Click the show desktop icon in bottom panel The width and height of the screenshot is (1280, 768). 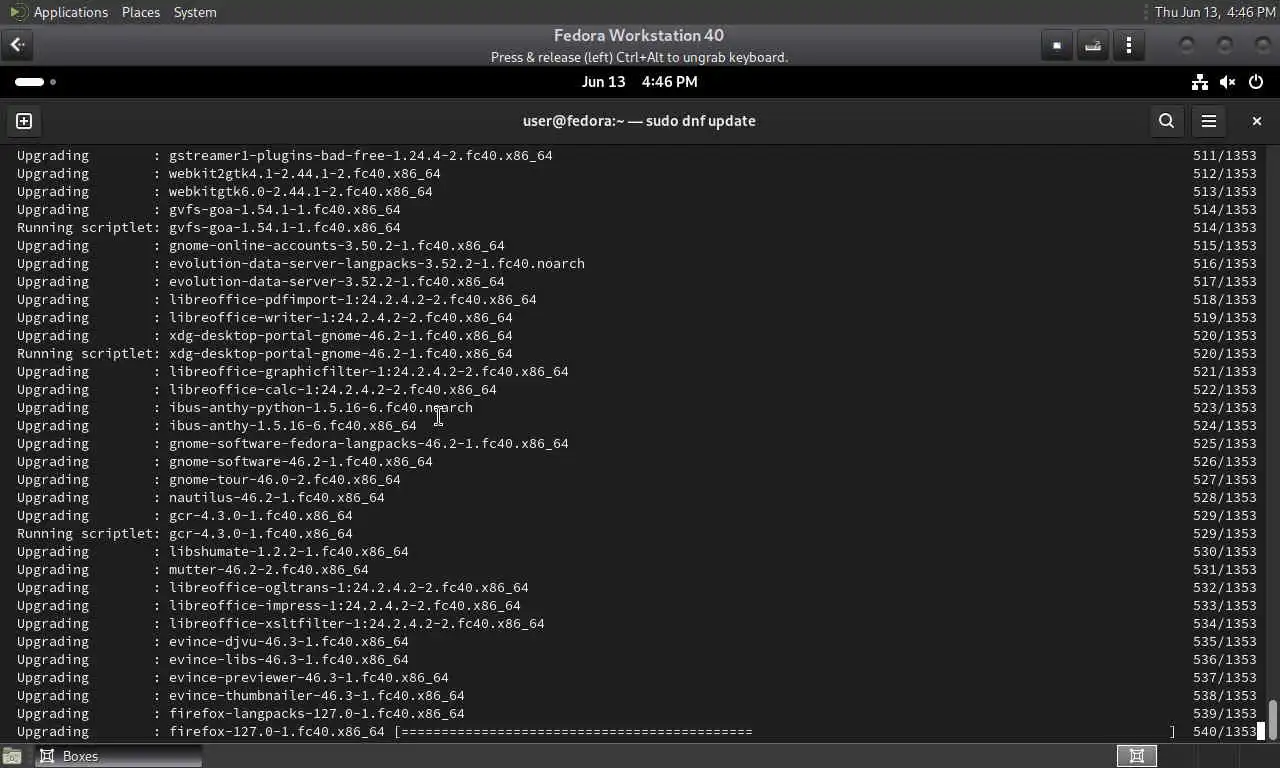click(x=12, y=756)
